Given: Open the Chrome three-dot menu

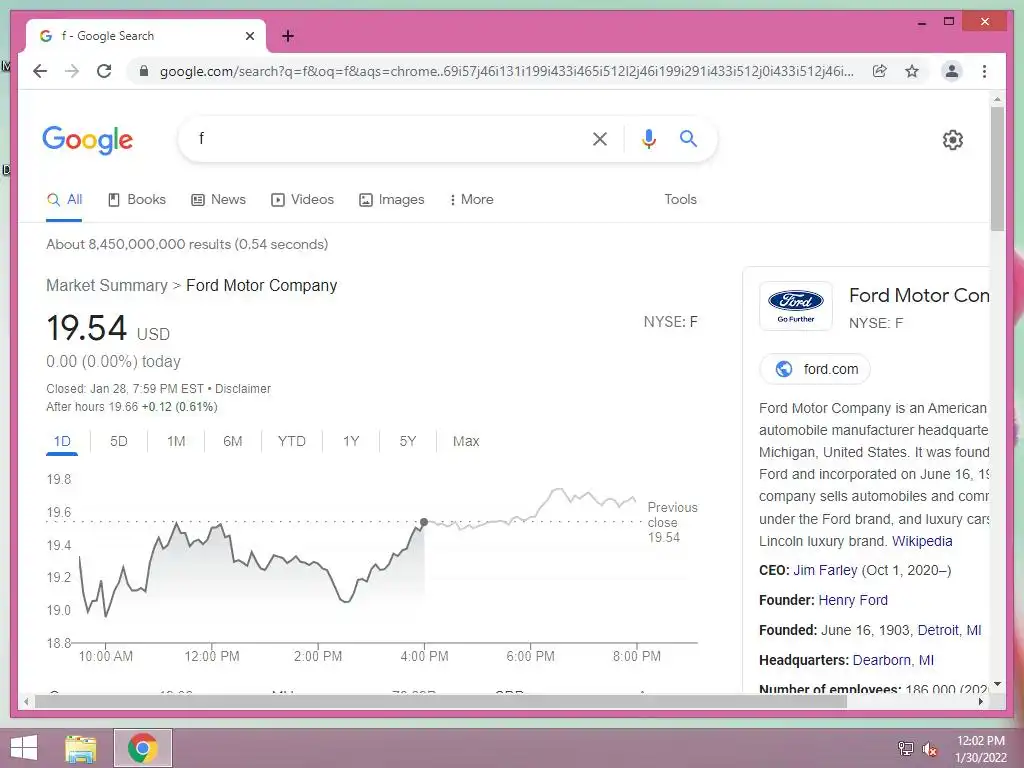Looking at the screenshot, I should point(984,71).
